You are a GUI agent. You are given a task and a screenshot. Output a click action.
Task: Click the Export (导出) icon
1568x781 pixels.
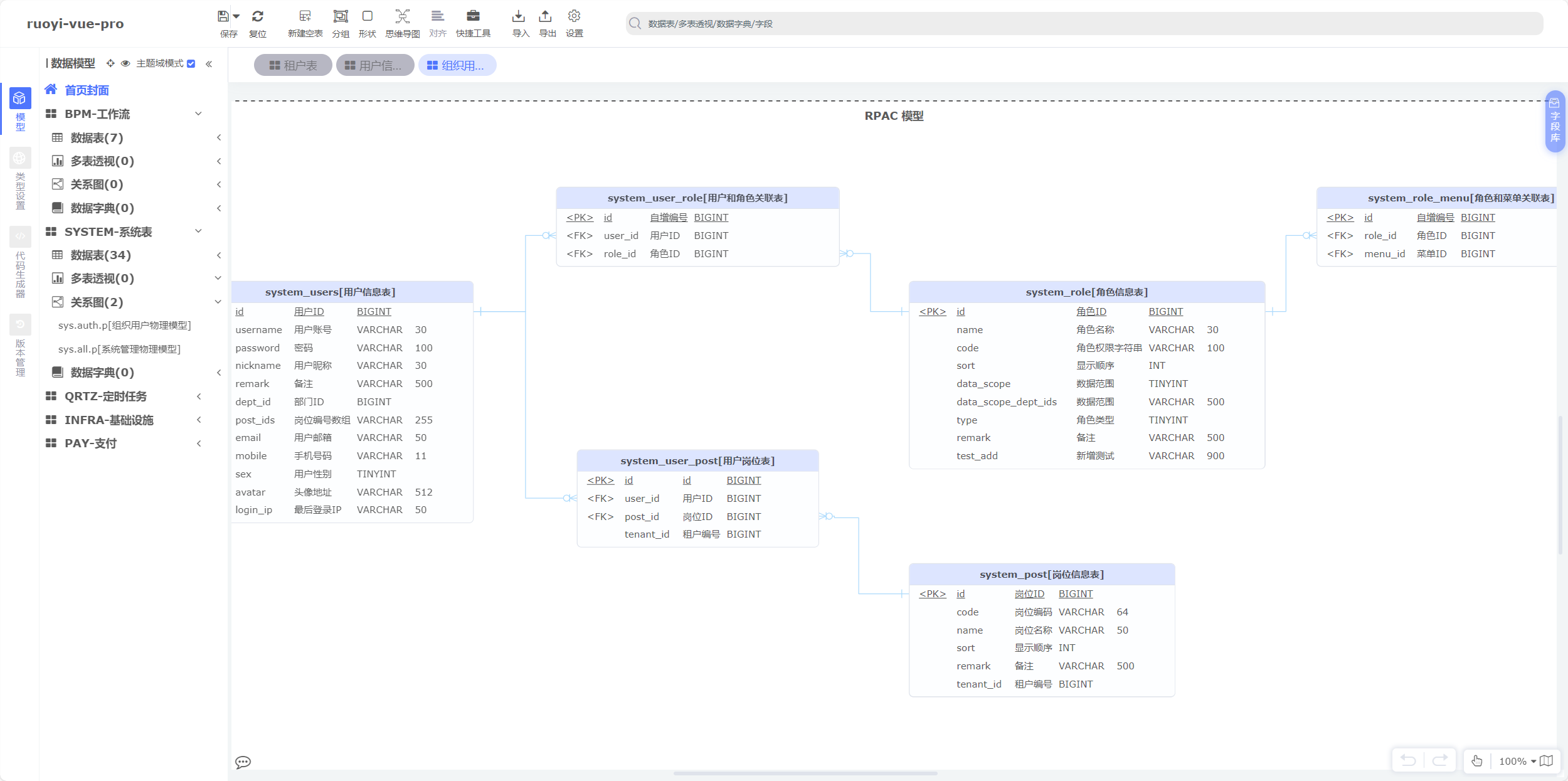click(x=546, y=16)
